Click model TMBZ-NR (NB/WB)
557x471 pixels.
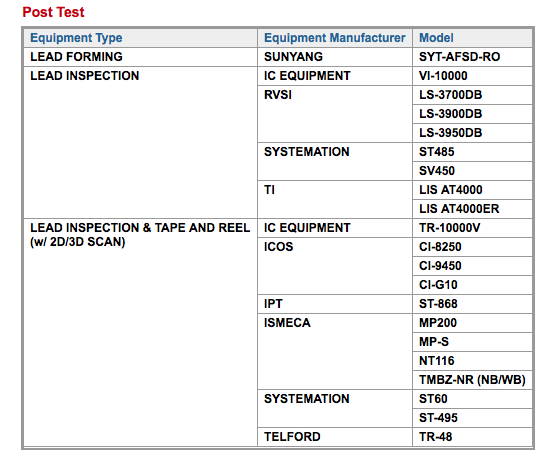click(472, 380)
